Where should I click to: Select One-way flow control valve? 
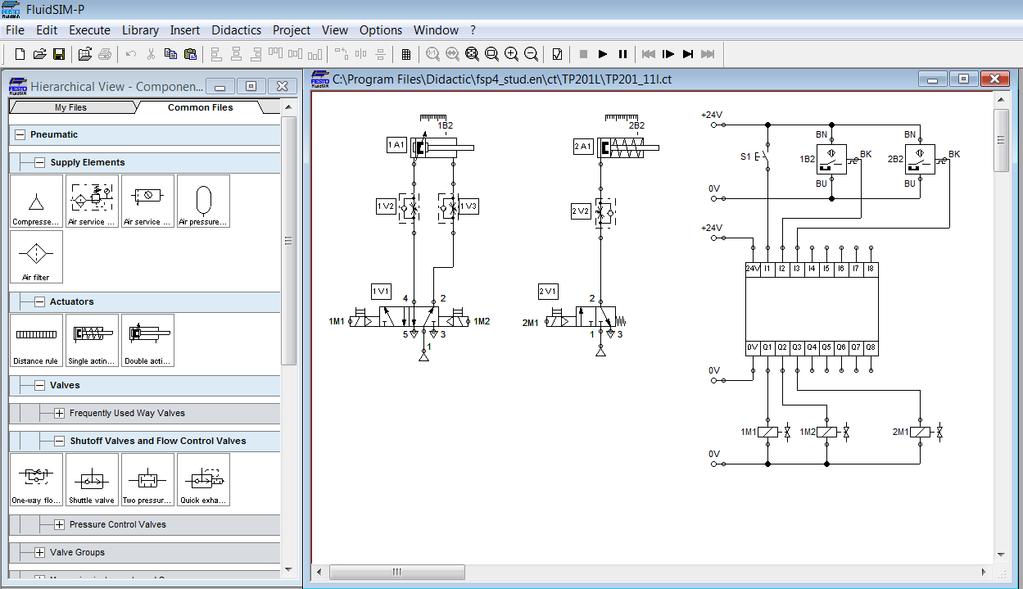37,480
